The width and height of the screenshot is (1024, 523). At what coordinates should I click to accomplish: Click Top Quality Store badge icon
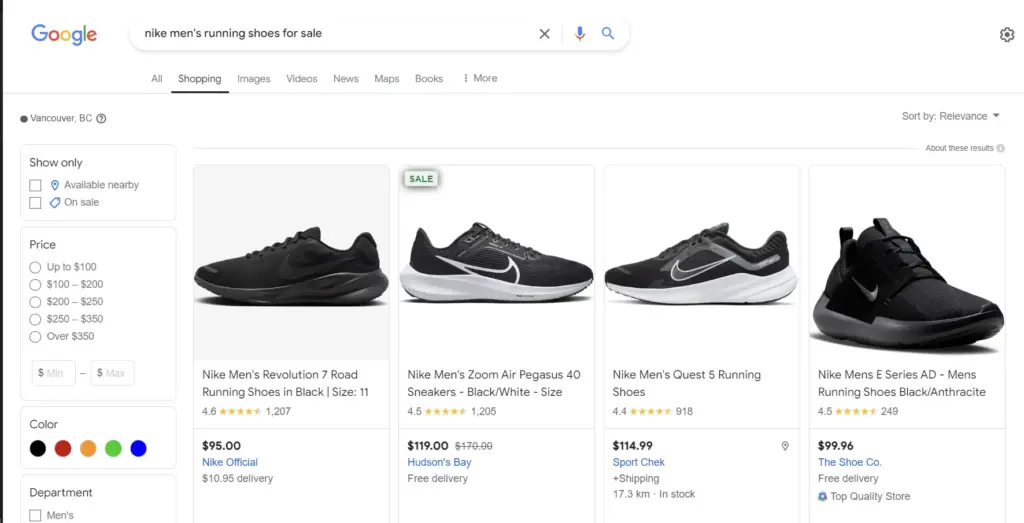[822, 496]
